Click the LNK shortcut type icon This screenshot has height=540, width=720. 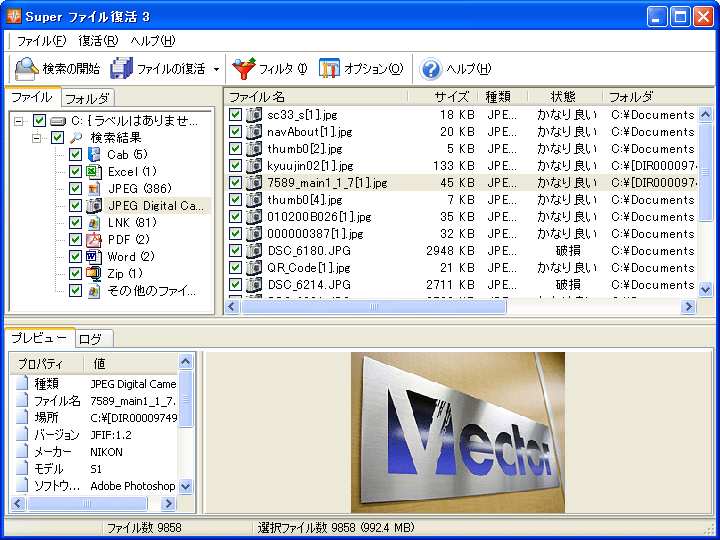(94, 223)
